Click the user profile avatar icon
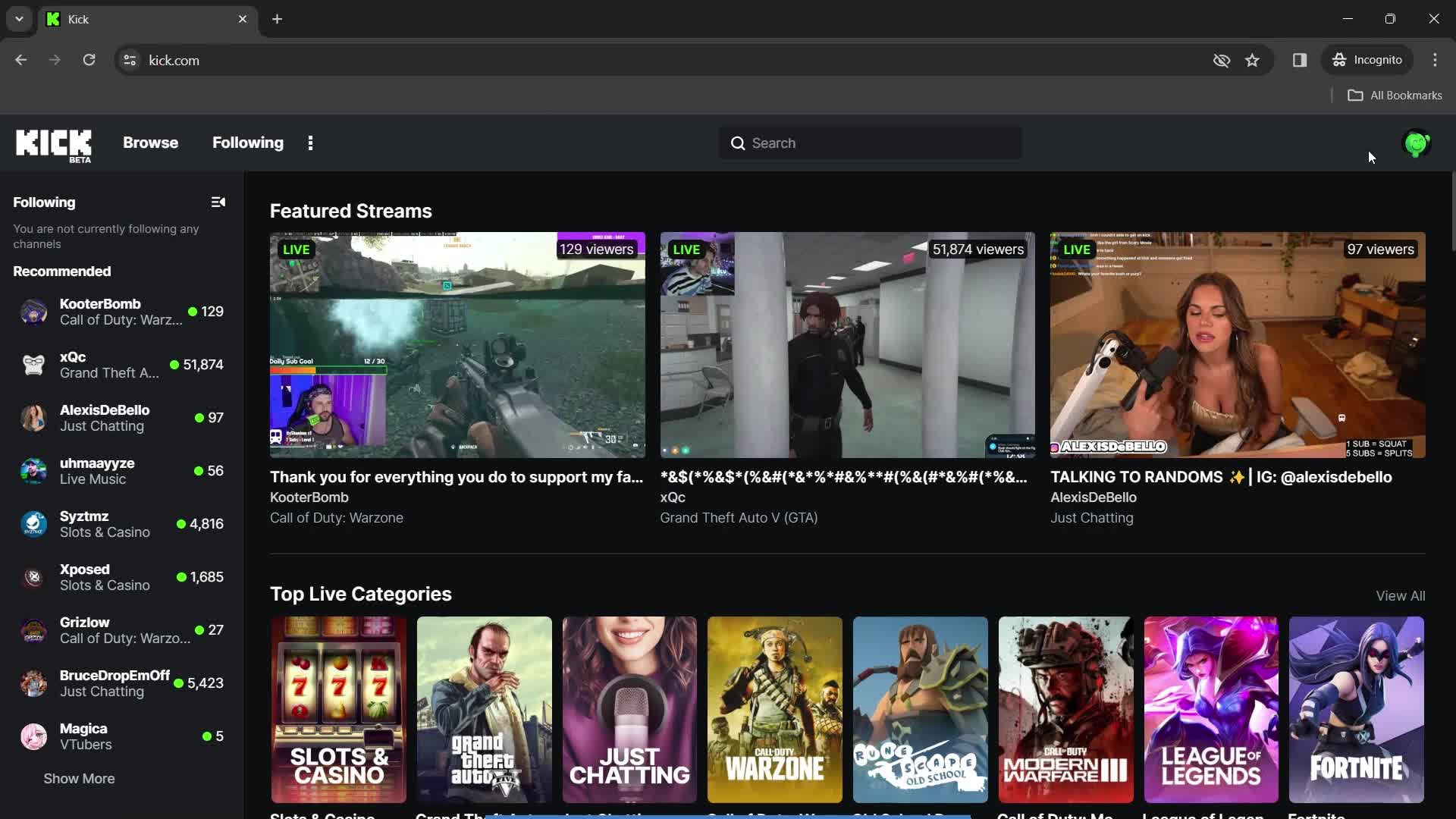1456x819 pixels. tap(1418, 142)
